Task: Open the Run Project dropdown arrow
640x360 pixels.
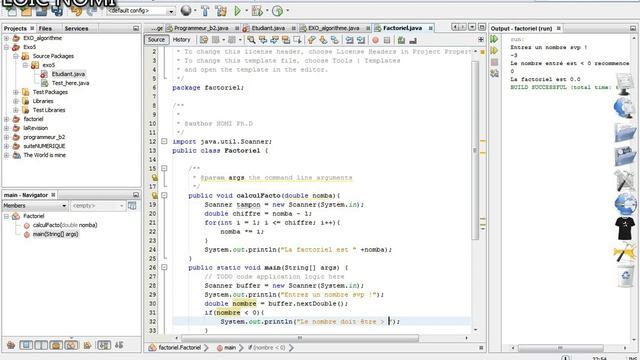Action: (246, 11)
